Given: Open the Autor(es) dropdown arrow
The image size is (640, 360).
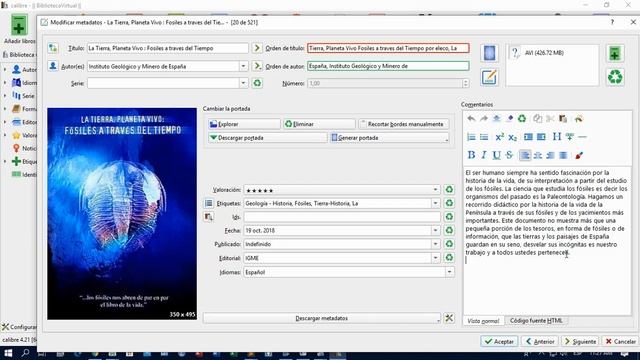Looking at the screenshot, I should click(243, 66).
